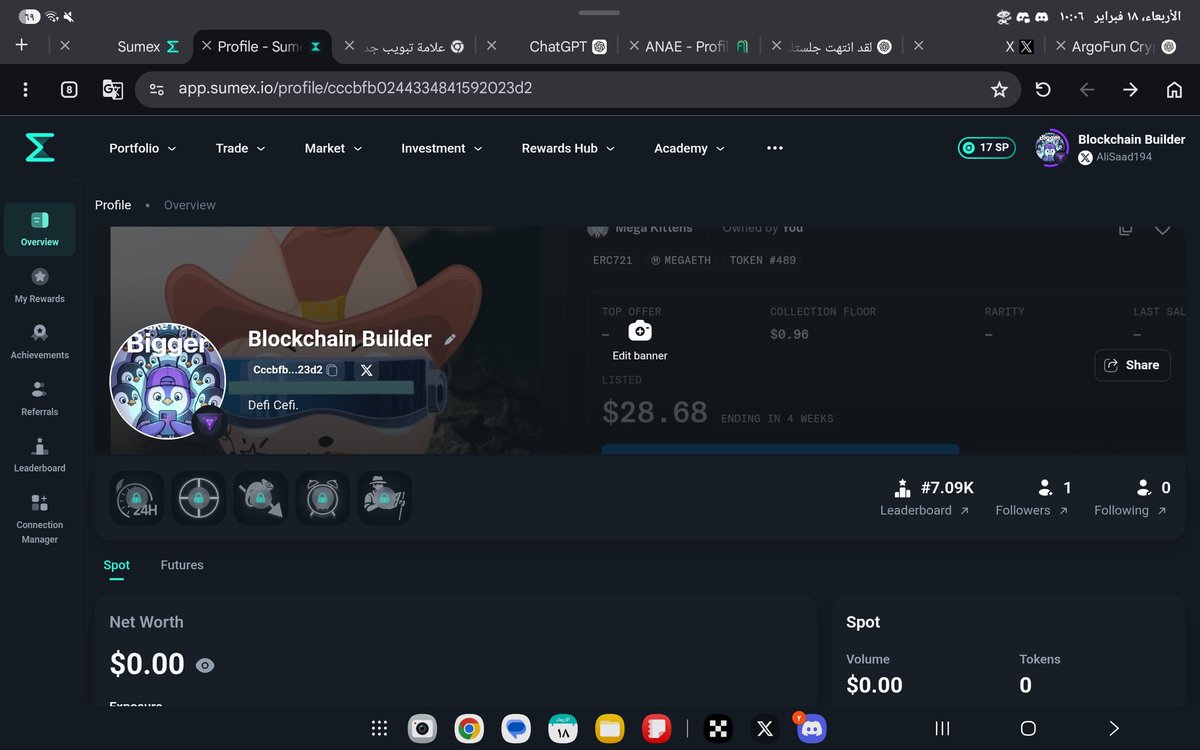
Task: Open the Blockchain Builder account menu
Action: [x=1110, y=148]
